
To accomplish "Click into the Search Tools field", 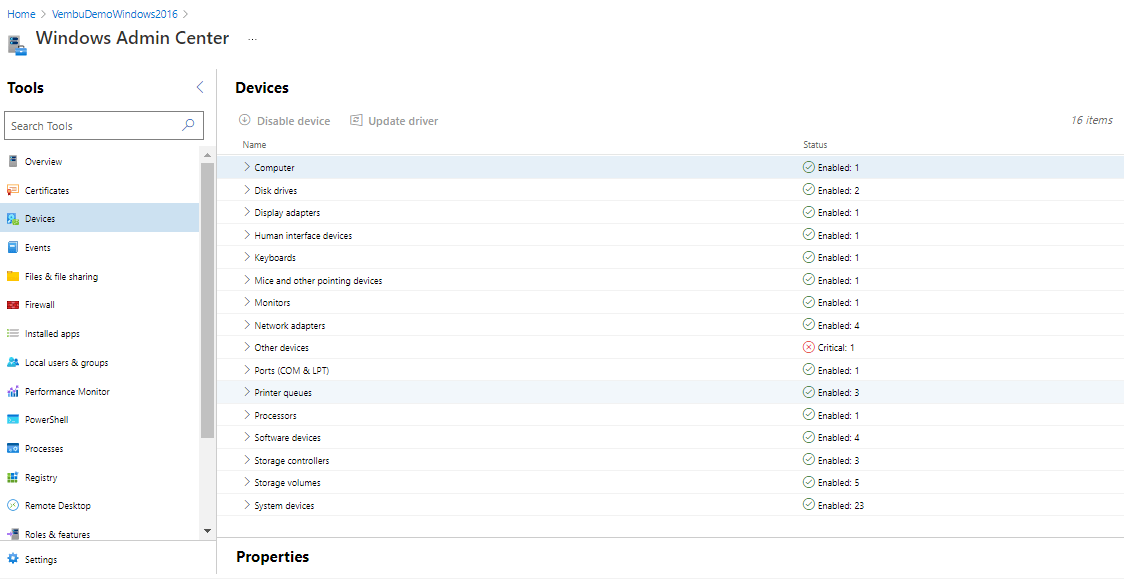I will point(104,125).
